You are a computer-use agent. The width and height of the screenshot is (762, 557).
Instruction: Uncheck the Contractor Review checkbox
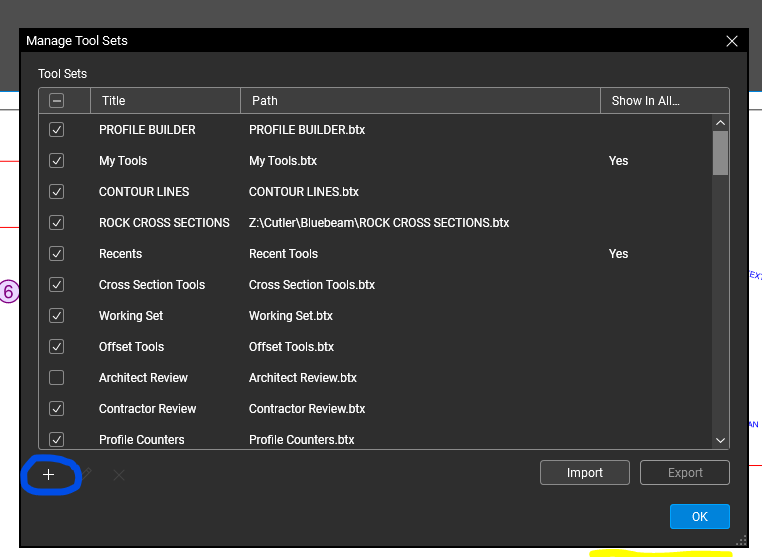click(56, 409)
